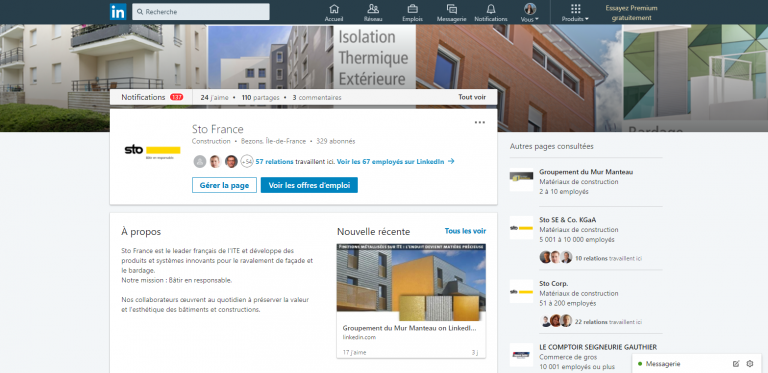Screen dimensions: 768x373
Task: Click the Gérer la page button
Action: pyautogui.click(x=224, y=185)
